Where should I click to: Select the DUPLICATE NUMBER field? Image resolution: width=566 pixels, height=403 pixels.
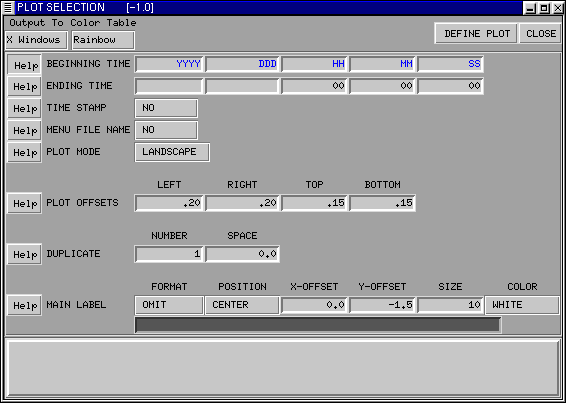point(169,254)
